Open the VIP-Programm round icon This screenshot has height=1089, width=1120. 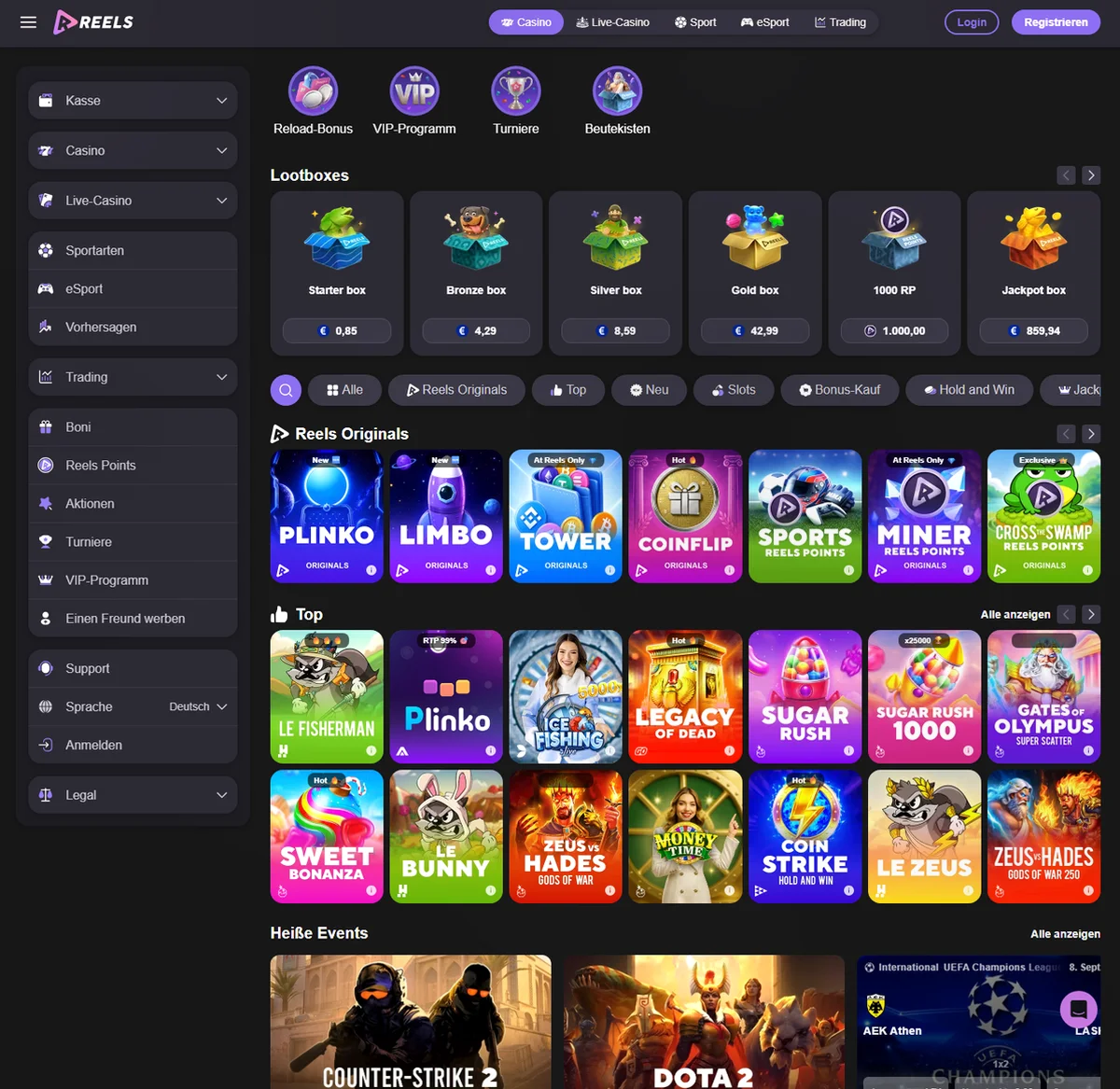[x=414, y=91]
